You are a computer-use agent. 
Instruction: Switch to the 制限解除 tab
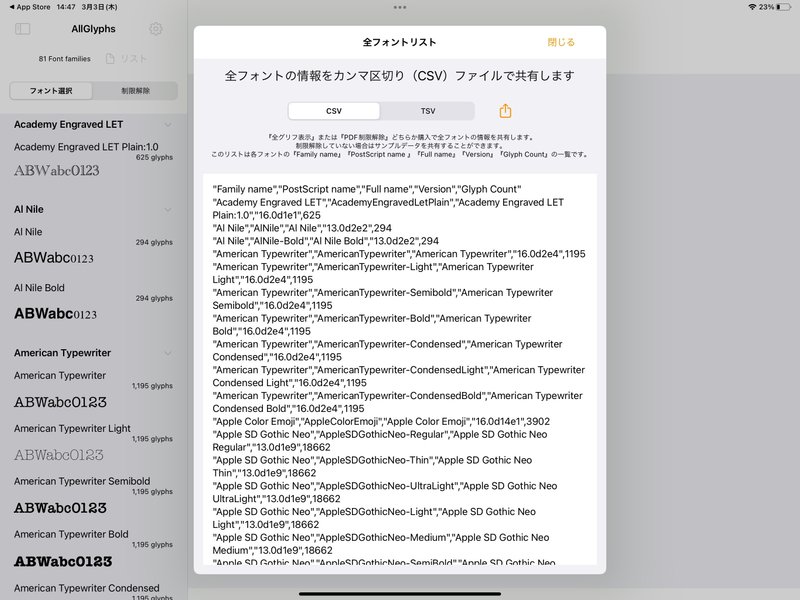(135, 91)
